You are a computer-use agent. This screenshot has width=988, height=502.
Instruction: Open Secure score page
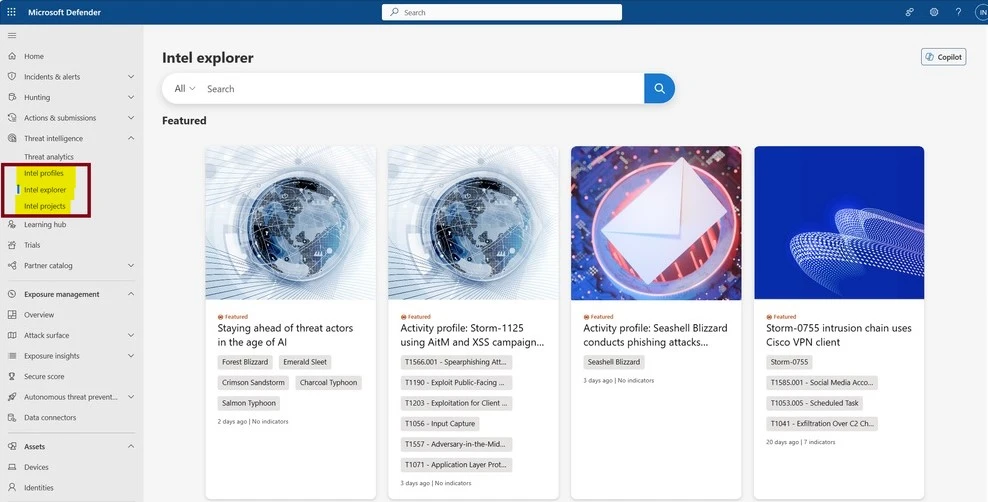44,376
